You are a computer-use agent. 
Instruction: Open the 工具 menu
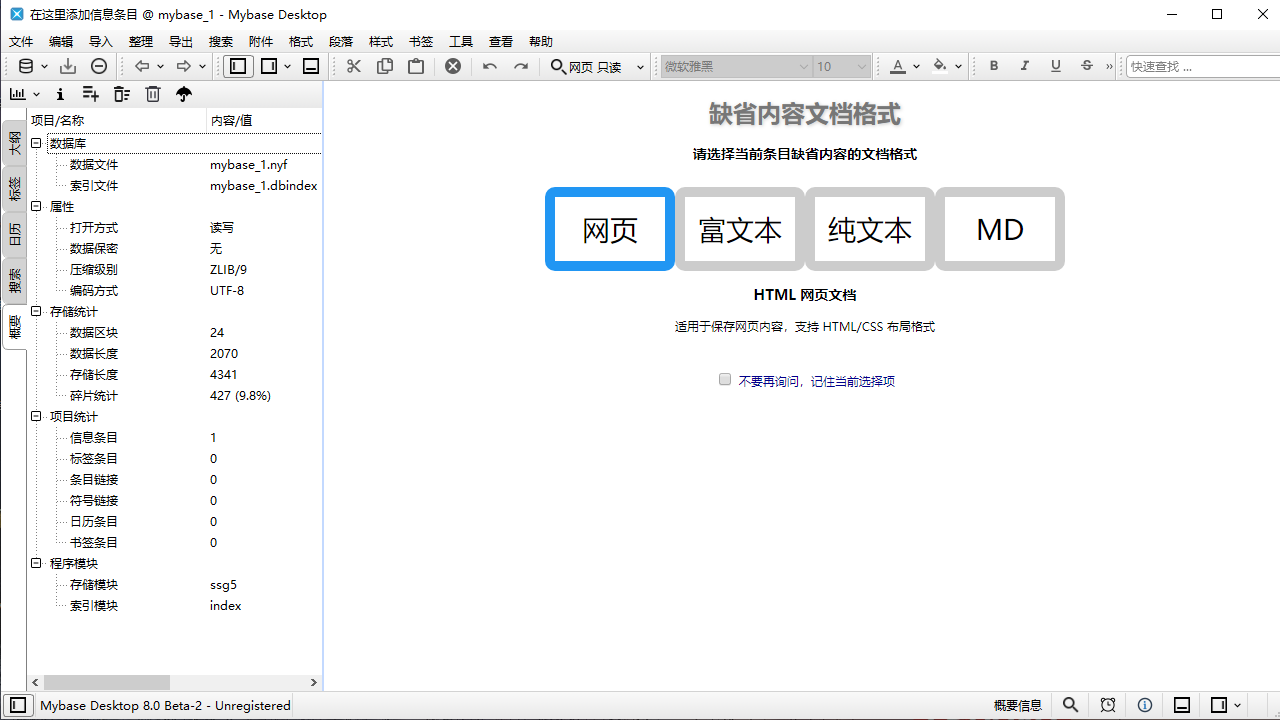point(460,41)
